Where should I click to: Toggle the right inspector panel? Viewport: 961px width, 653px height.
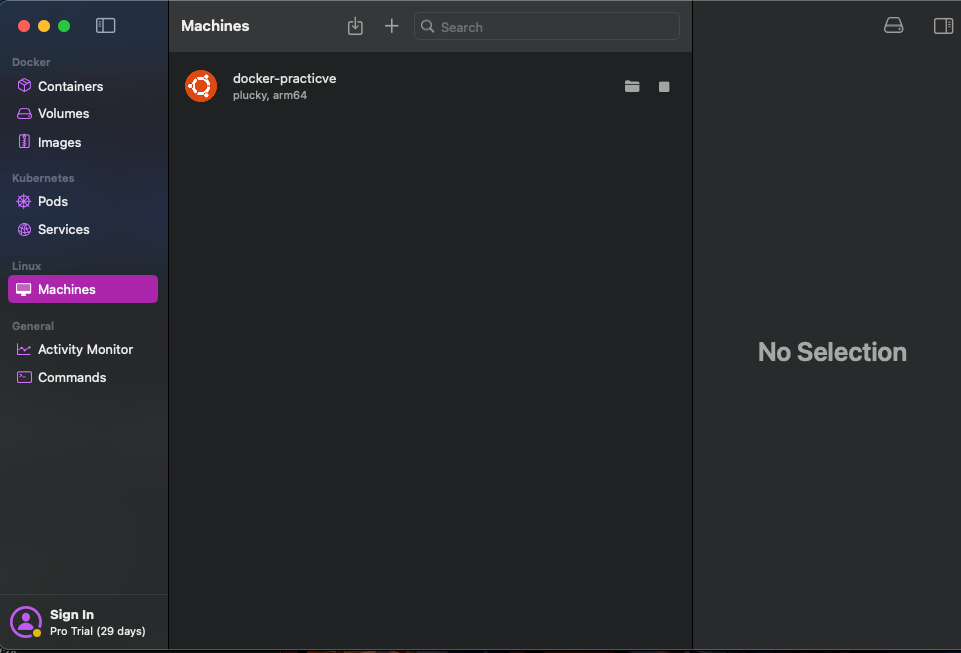(x=943, y=26)
